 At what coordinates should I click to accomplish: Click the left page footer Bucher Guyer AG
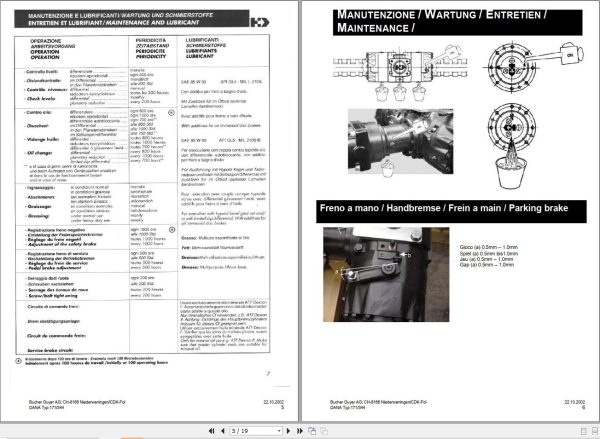[x=77, y=402]
